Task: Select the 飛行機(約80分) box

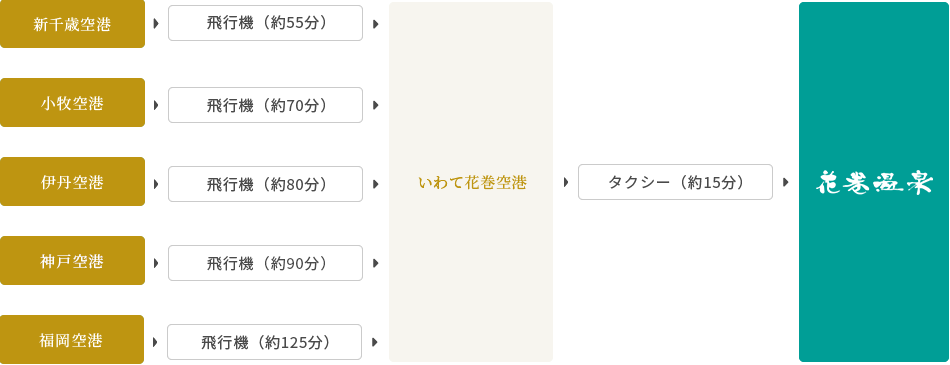Action: pyautogui.click(x=265, y=184)
